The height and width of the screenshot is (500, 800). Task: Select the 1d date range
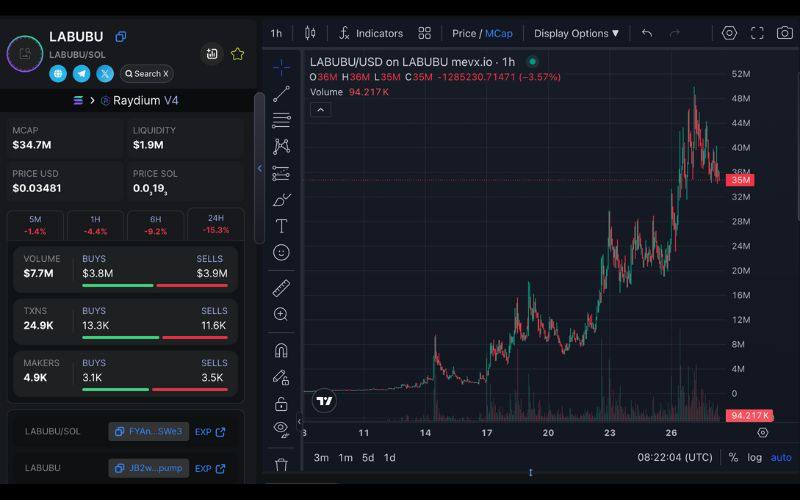[390, 458]
